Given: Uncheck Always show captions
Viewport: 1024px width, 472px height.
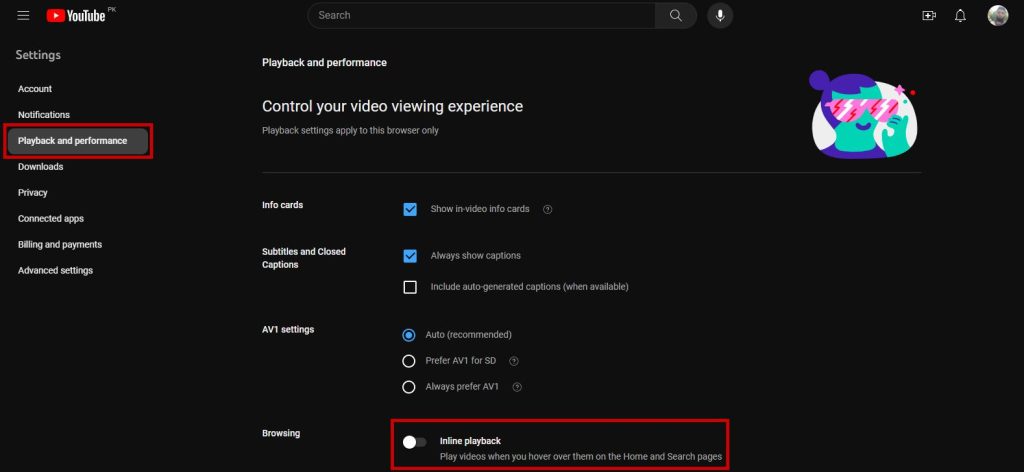Looking at the screenshot, I should [410, 256].
